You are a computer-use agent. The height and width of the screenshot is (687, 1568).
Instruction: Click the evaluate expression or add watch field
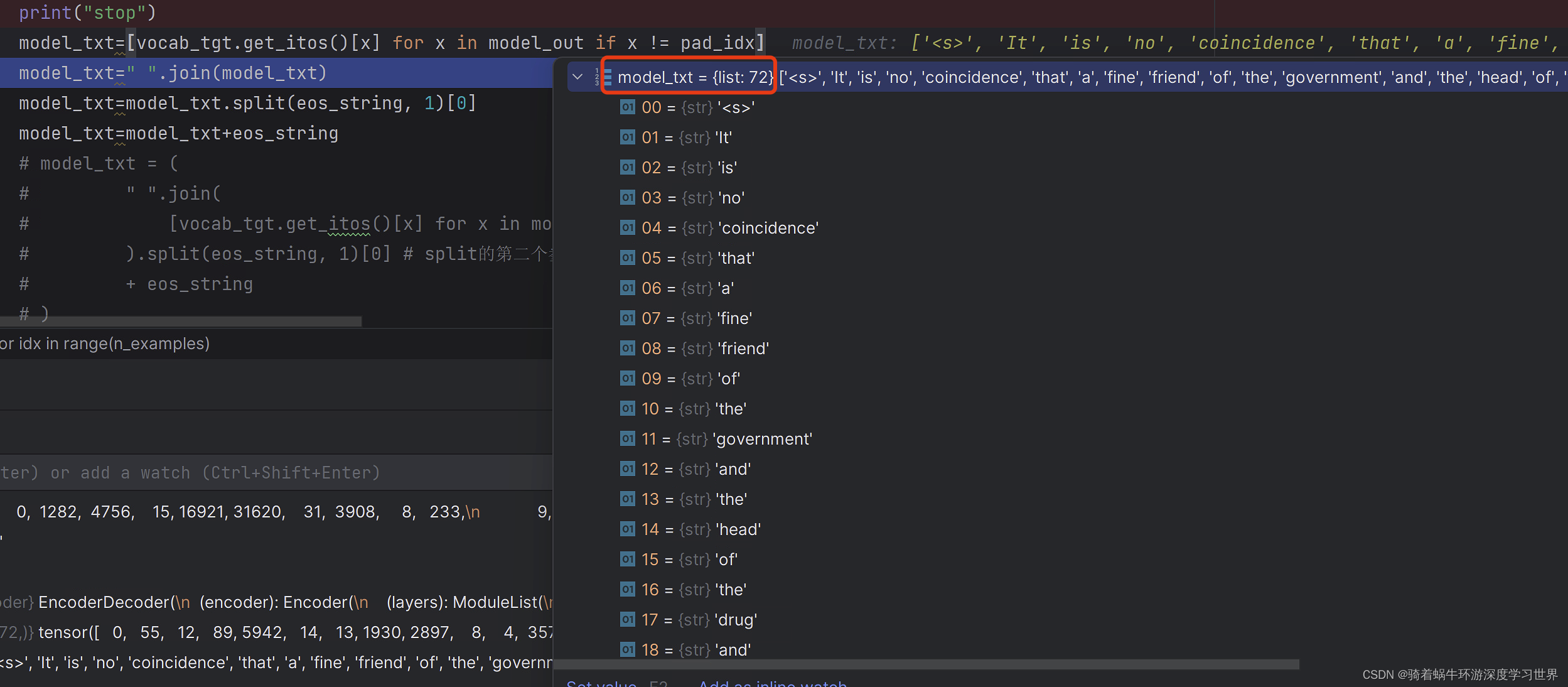pos(276,473)
